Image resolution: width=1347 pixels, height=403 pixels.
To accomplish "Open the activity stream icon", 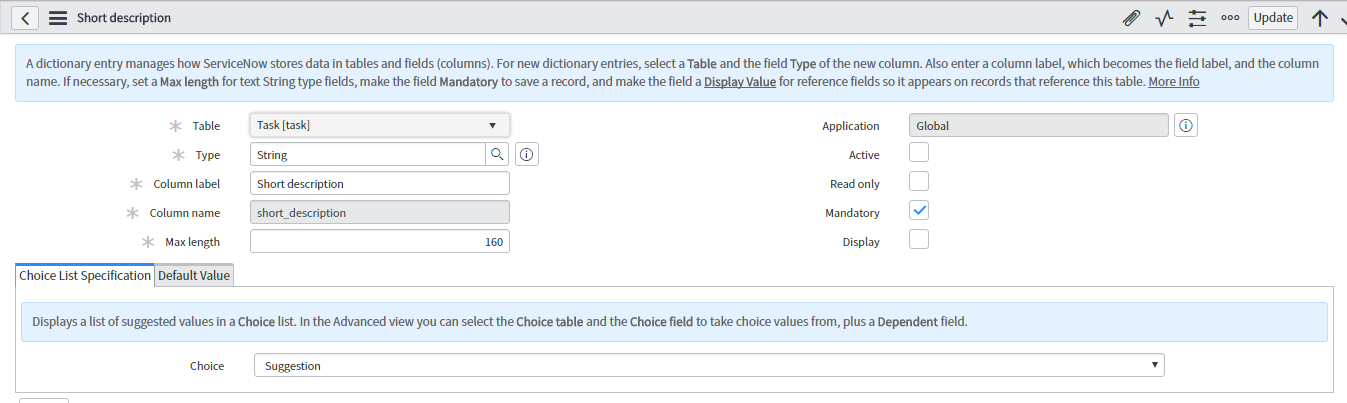I will (x=1164, y=18).
